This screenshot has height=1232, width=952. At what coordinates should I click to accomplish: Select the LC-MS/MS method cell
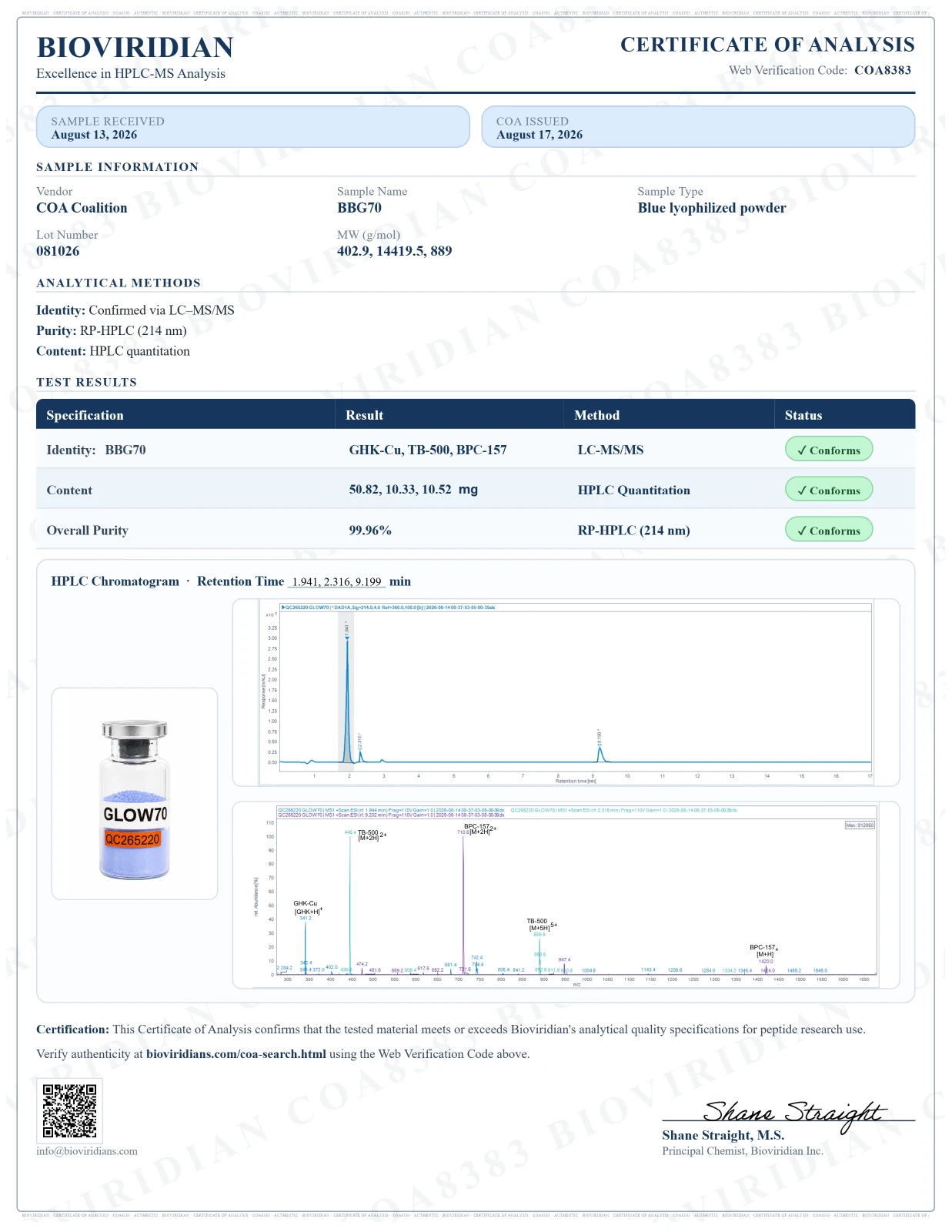(610, 450)
